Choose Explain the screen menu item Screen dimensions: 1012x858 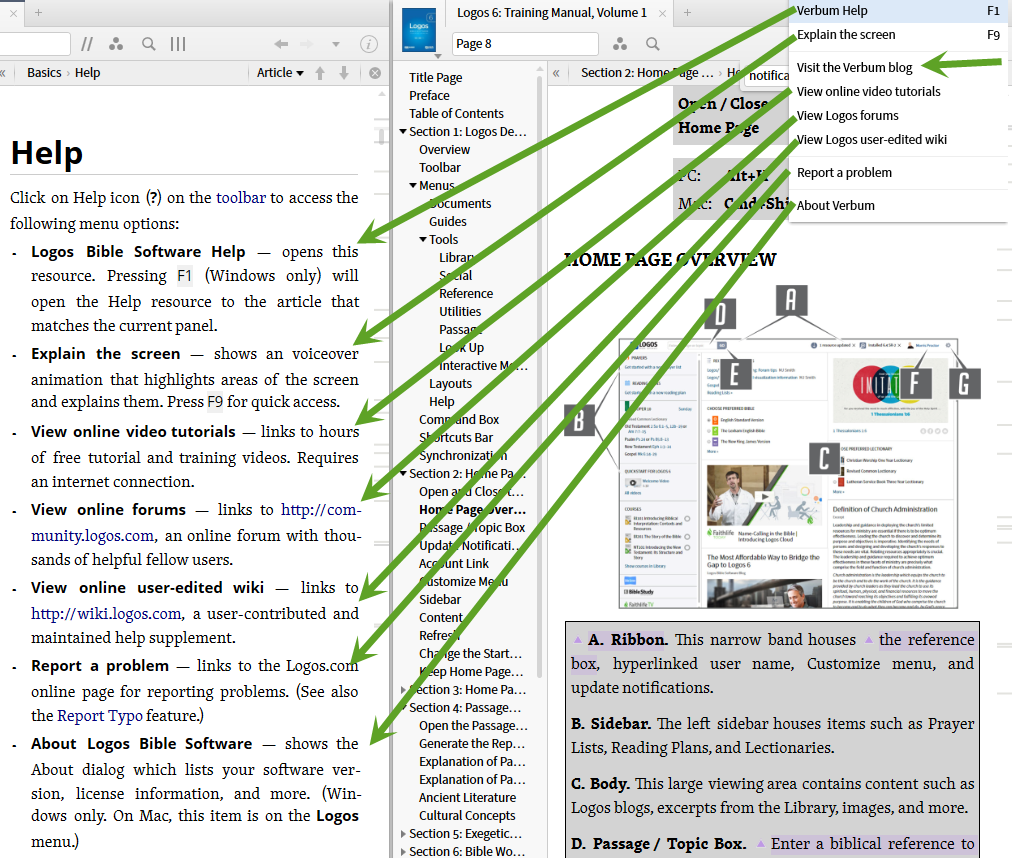[898, 35]
